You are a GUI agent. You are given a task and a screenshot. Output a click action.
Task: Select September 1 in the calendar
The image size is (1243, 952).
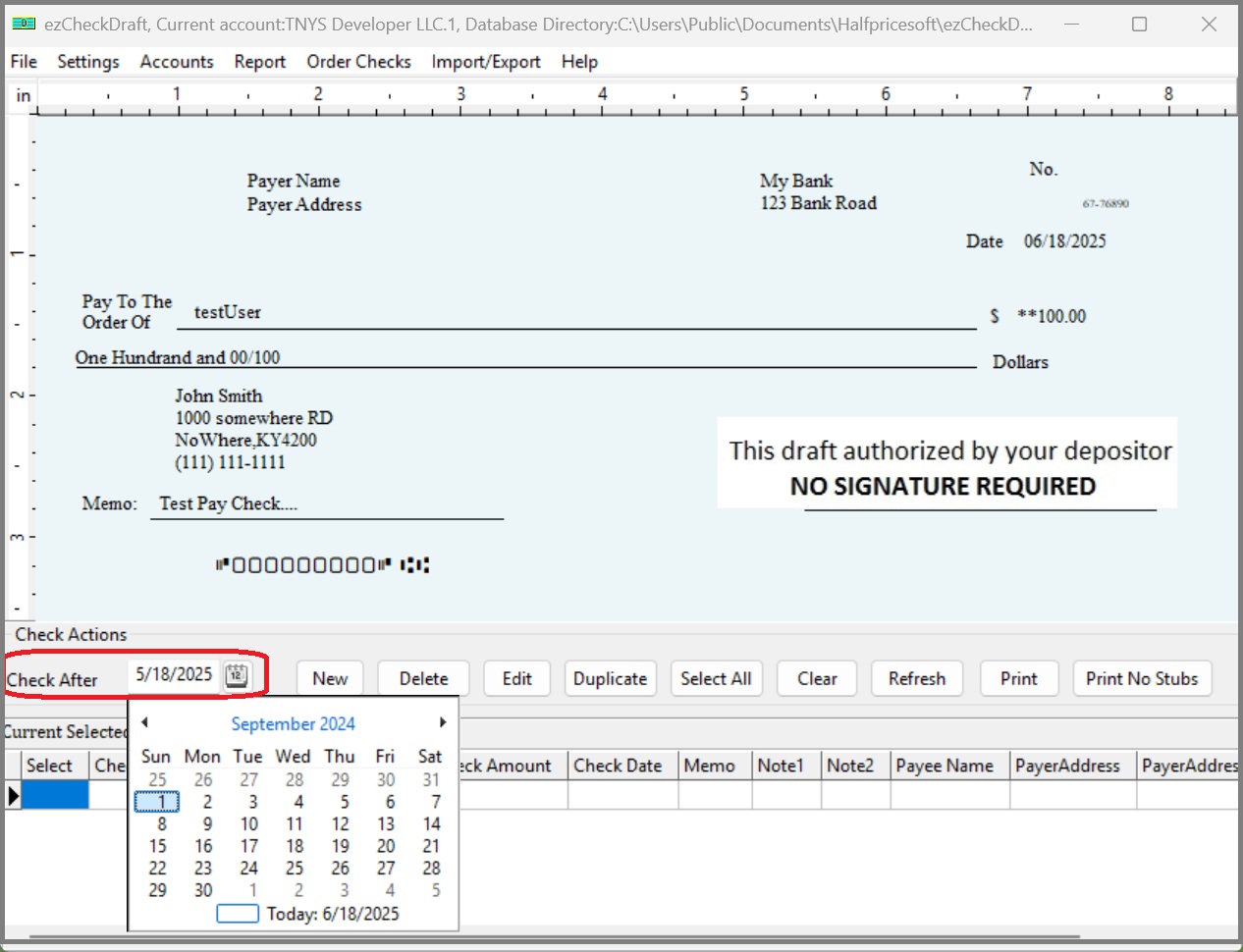pos(157,802)
